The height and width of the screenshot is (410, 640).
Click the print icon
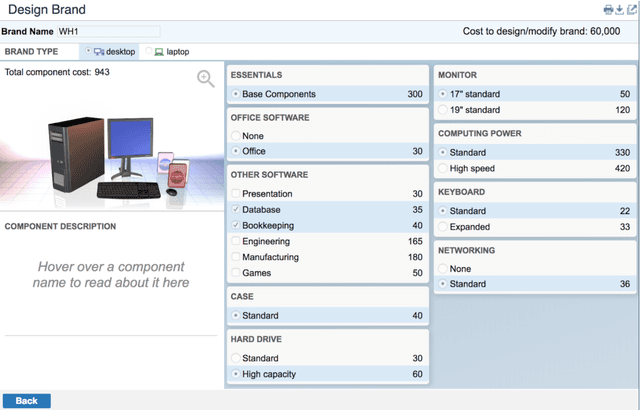tap(607, 9)
